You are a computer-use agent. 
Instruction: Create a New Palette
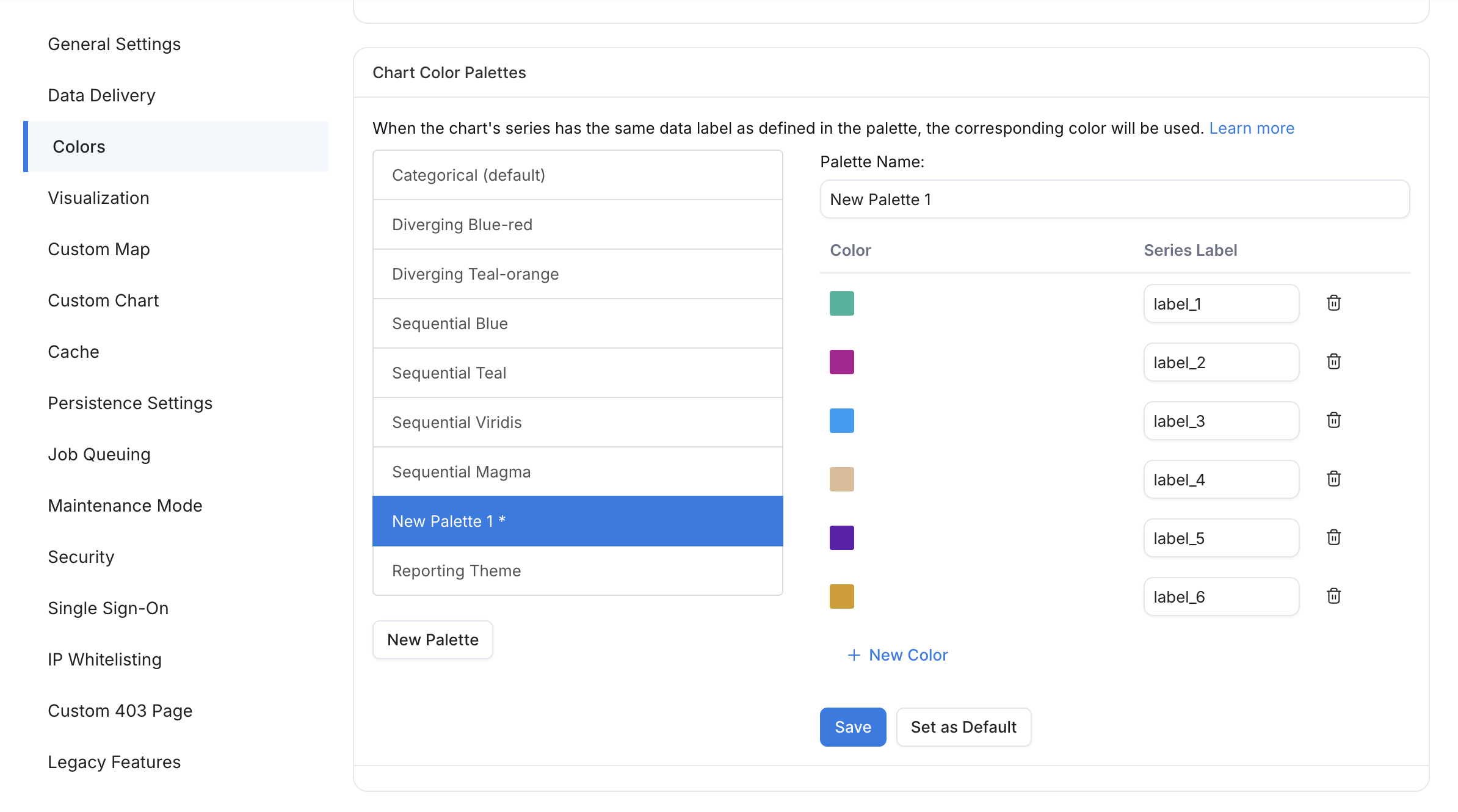pos(432,639)
